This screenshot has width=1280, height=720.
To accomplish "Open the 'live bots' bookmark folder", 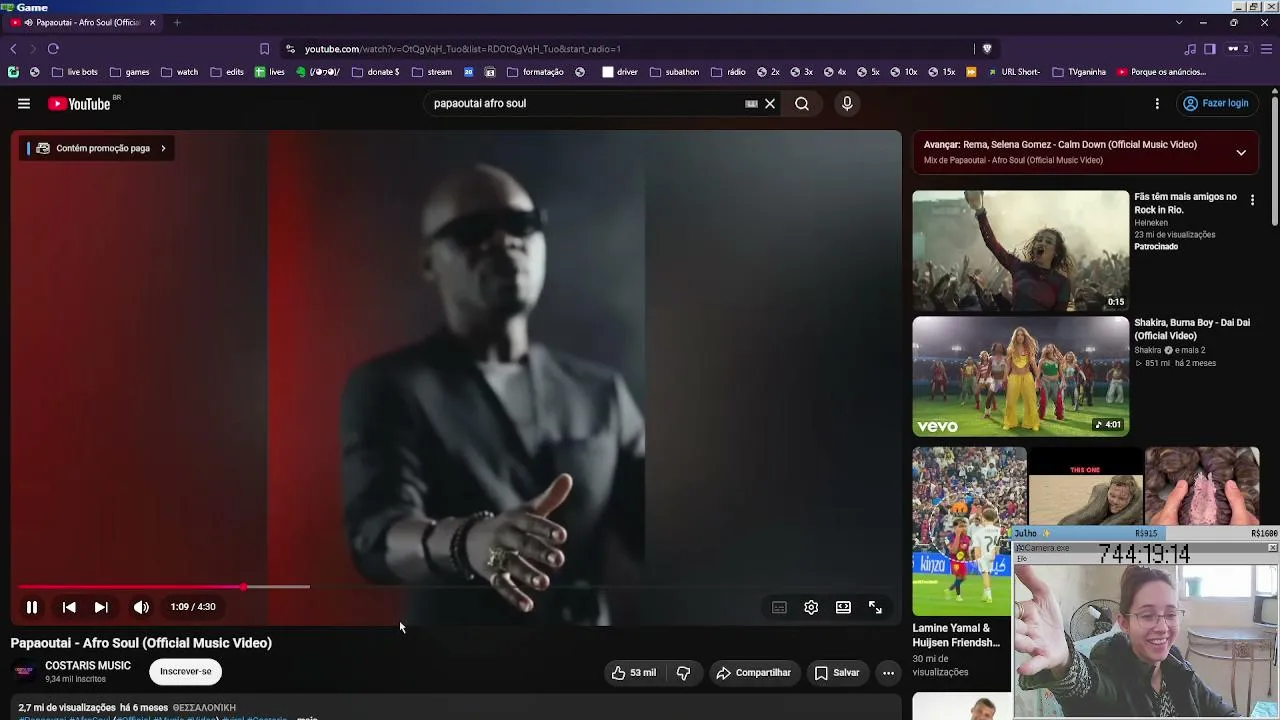I will pyautogui.click(x=75, y=72).
